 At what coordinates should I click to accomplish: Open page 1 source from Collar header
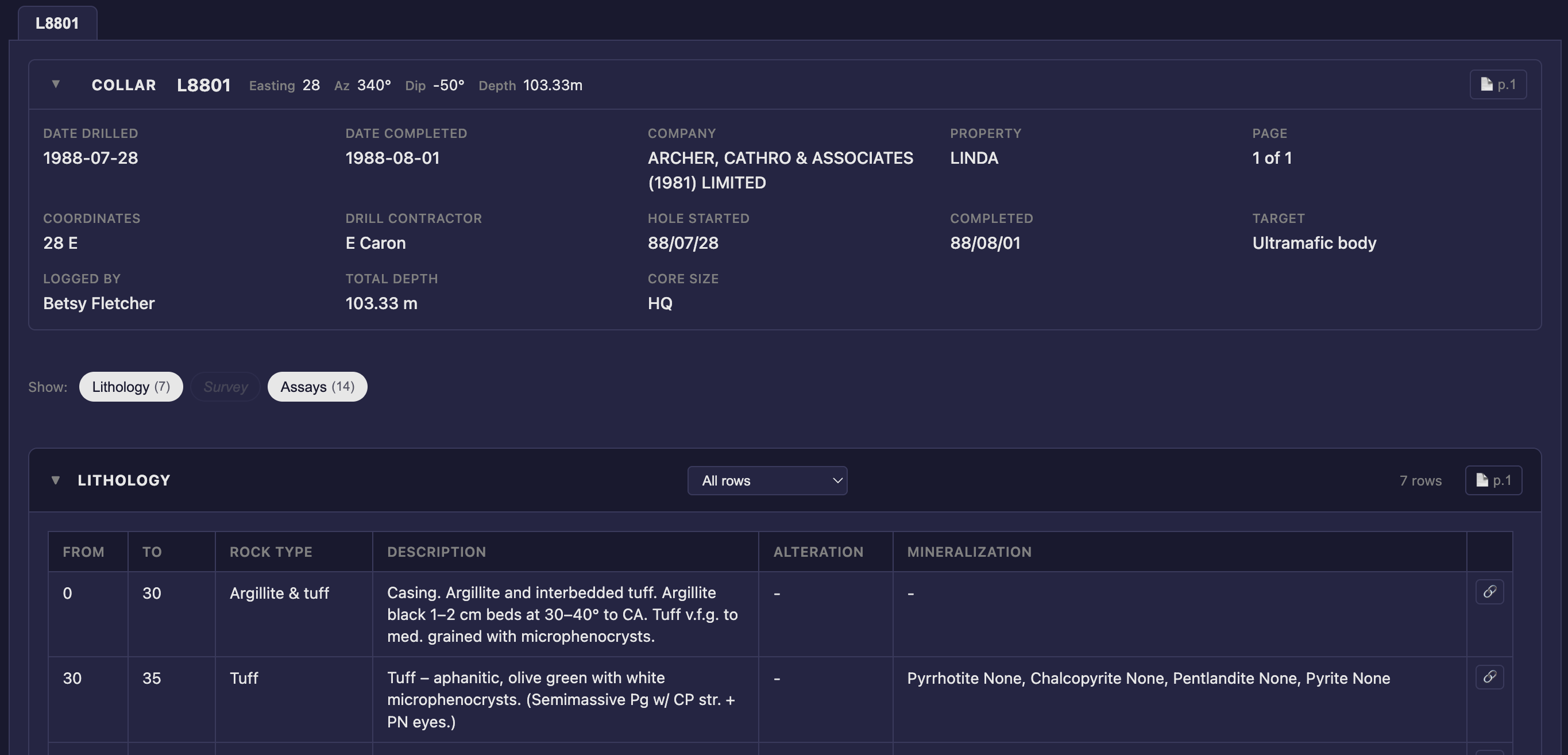pos(1497,84)
